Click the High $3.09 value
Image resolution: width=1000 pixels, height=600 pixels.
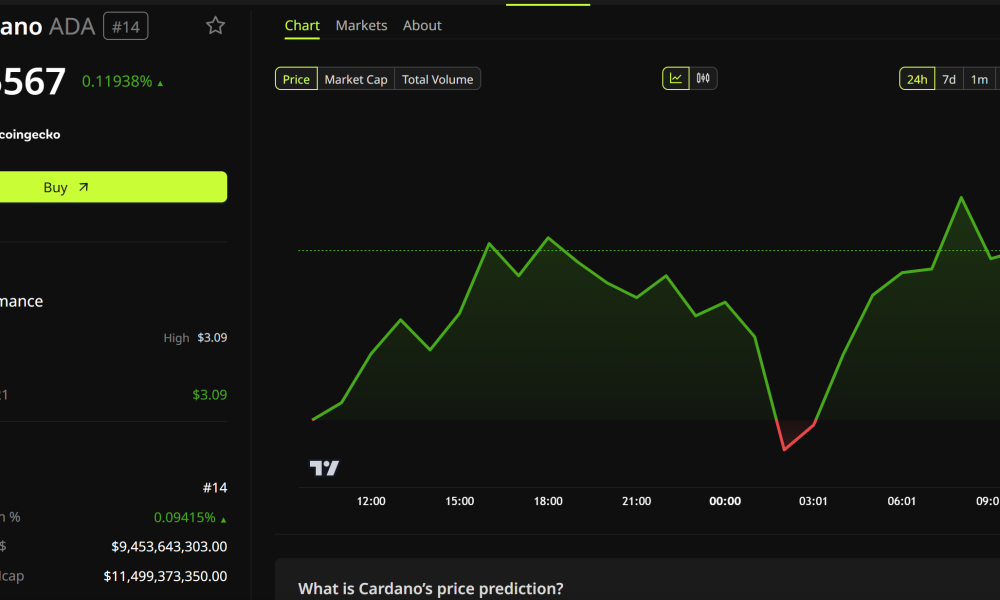click(212, 337)
